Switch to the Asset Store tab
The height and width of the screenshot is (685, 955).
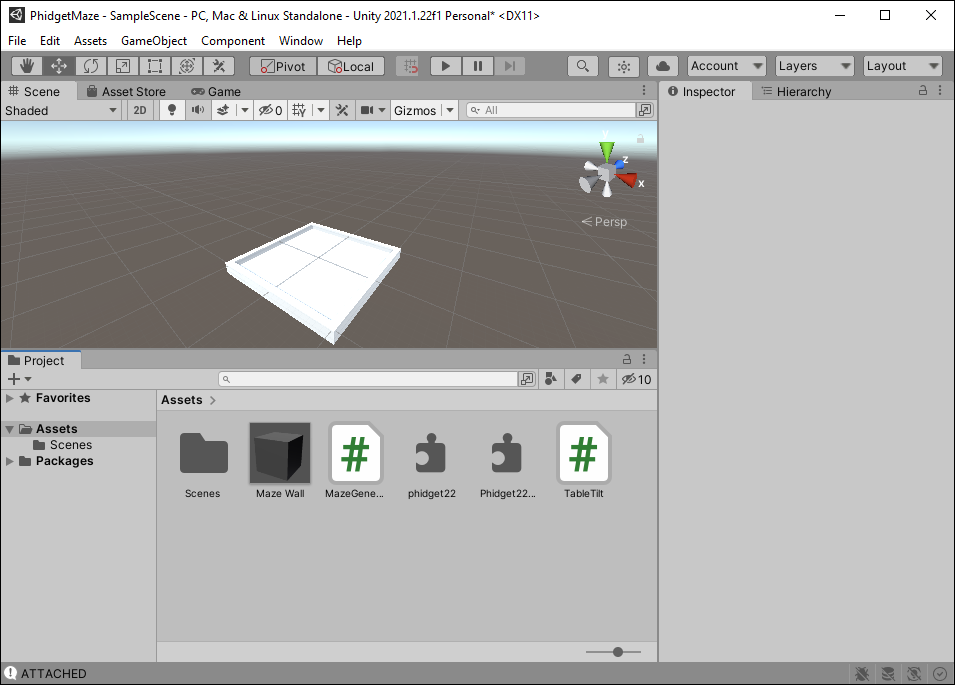127,91
